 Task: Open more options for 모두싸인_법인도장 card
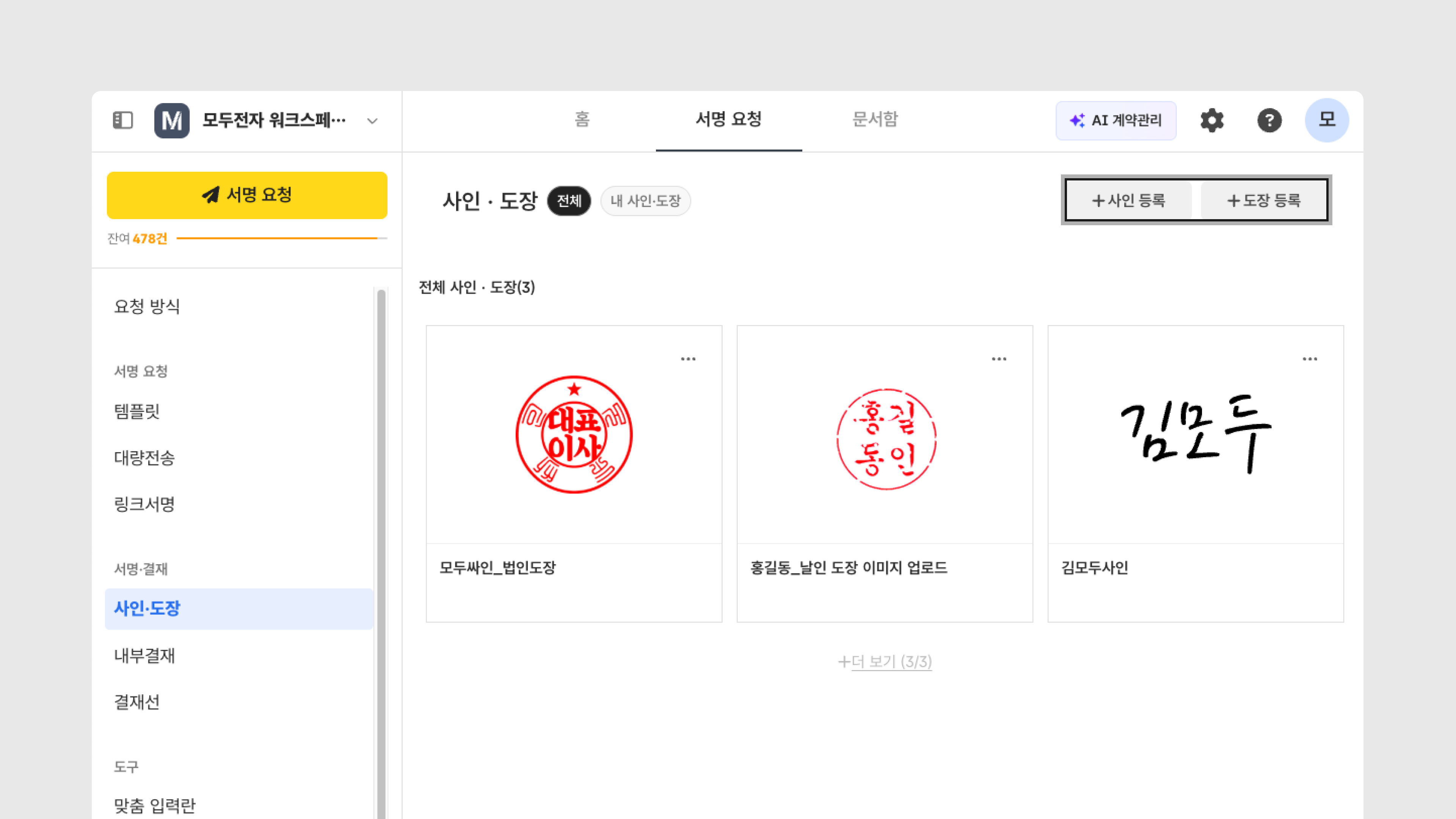[x=688, y=359]
